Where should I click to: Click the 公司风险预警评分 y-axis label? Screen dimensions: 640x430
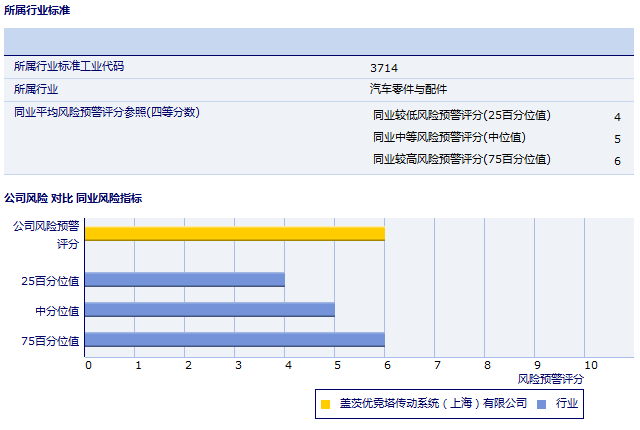coord(46,234)
